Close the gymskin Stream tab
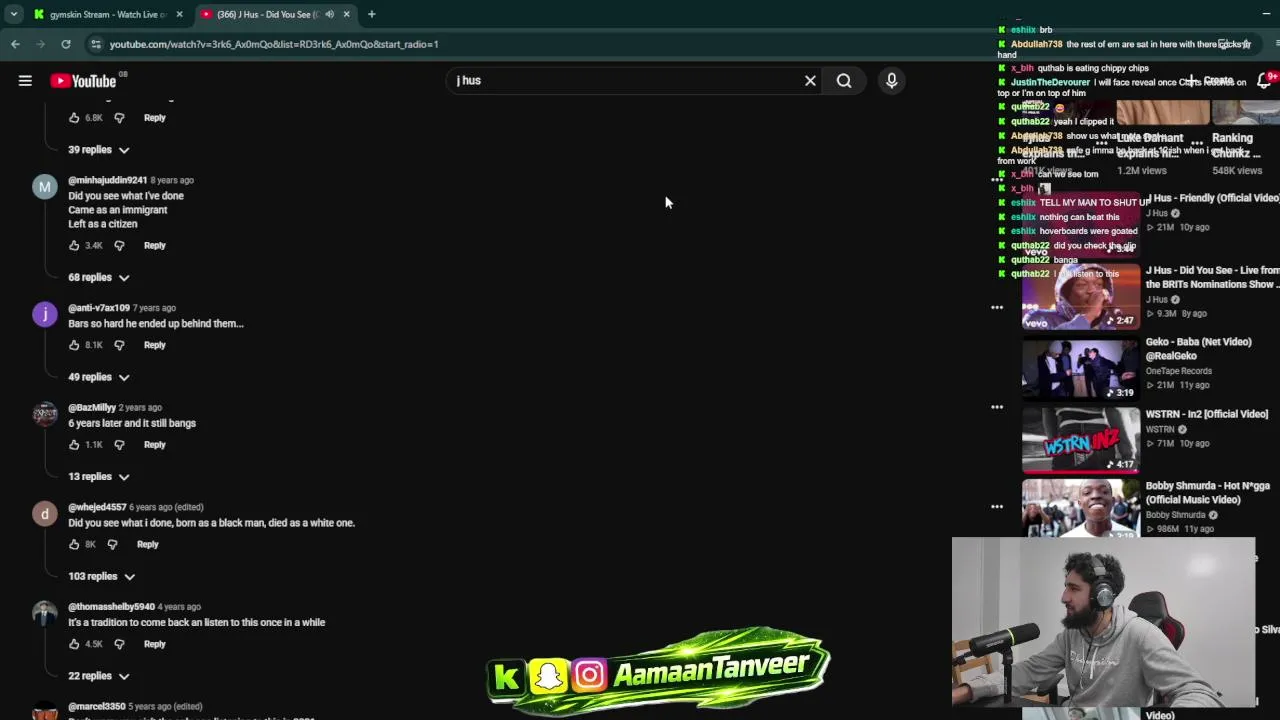The image size is (1280, 720). point(180,14)
